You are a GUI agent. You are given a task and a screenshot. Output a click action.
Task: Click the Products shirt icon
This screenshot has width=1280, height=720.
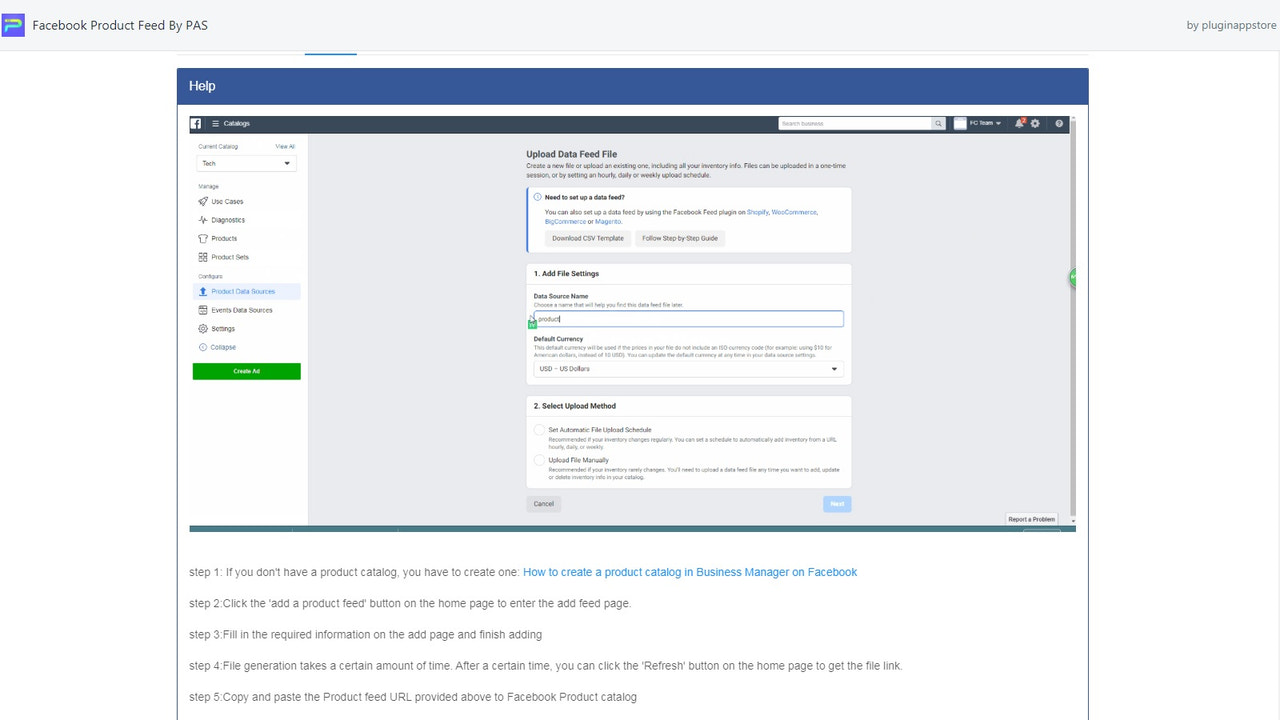(x=203, y=238)
